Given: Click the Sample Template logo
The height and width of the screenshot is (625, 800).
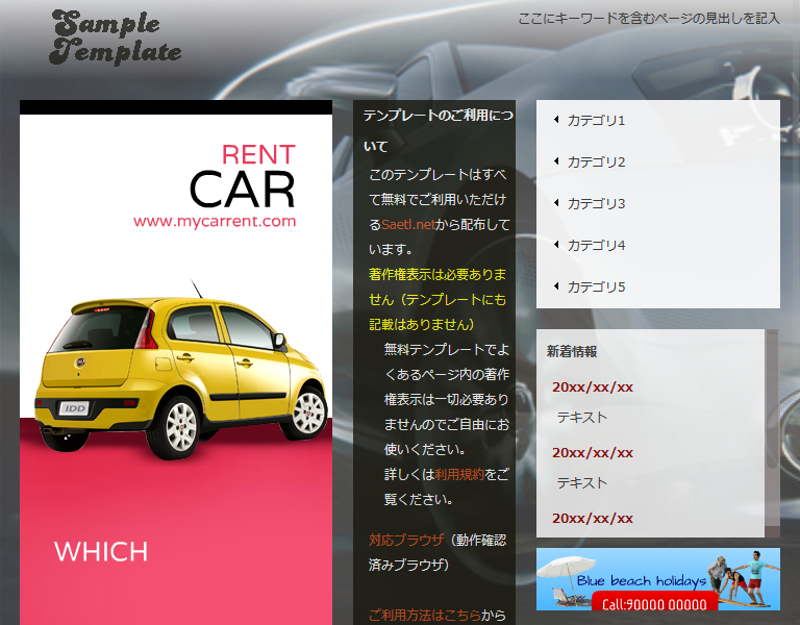Looking at the screenshot, I should coord(113,35).
